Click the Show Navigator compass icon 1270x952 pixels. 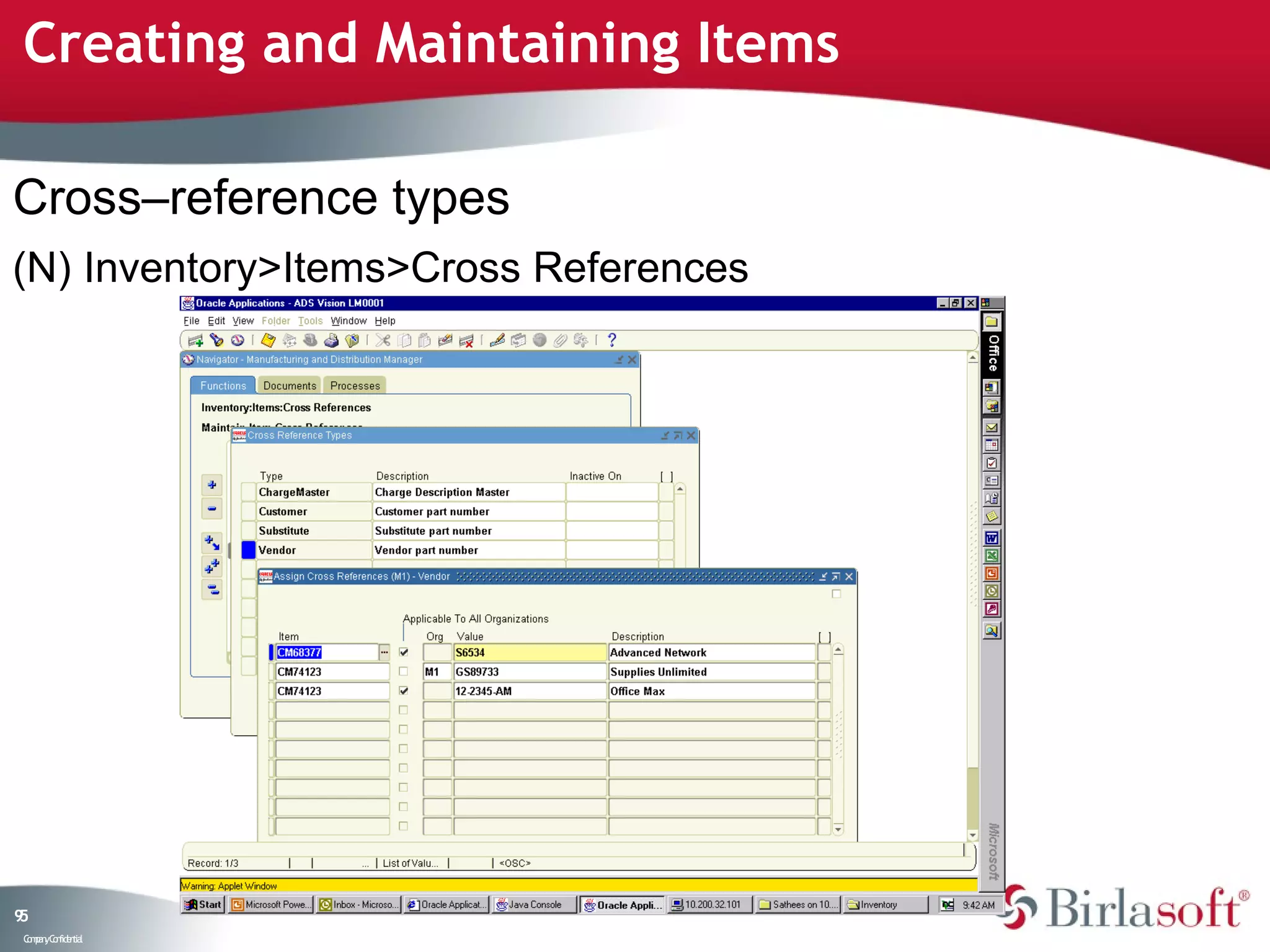(238, 340)
